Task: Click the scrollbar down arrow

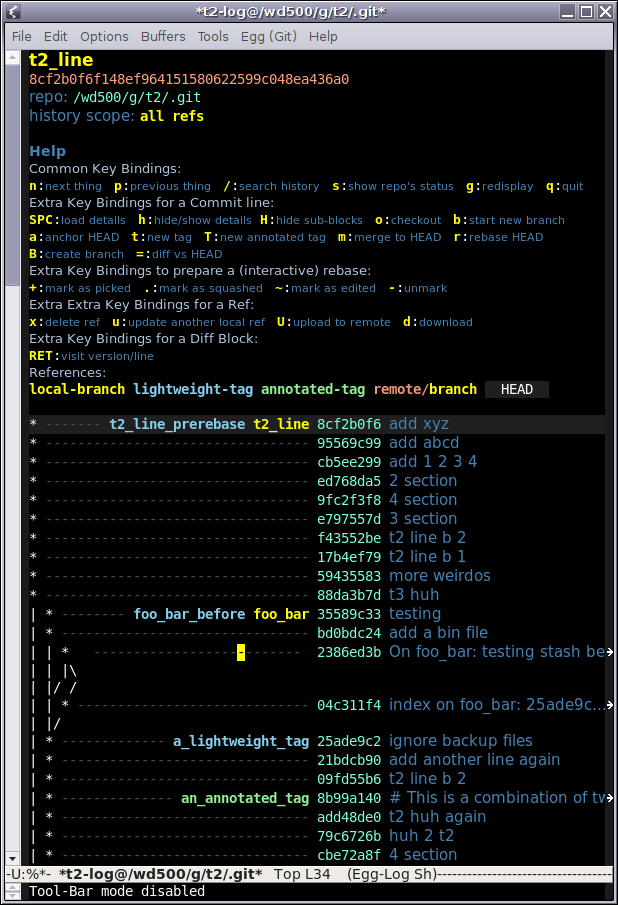Action: click(12, 858)
